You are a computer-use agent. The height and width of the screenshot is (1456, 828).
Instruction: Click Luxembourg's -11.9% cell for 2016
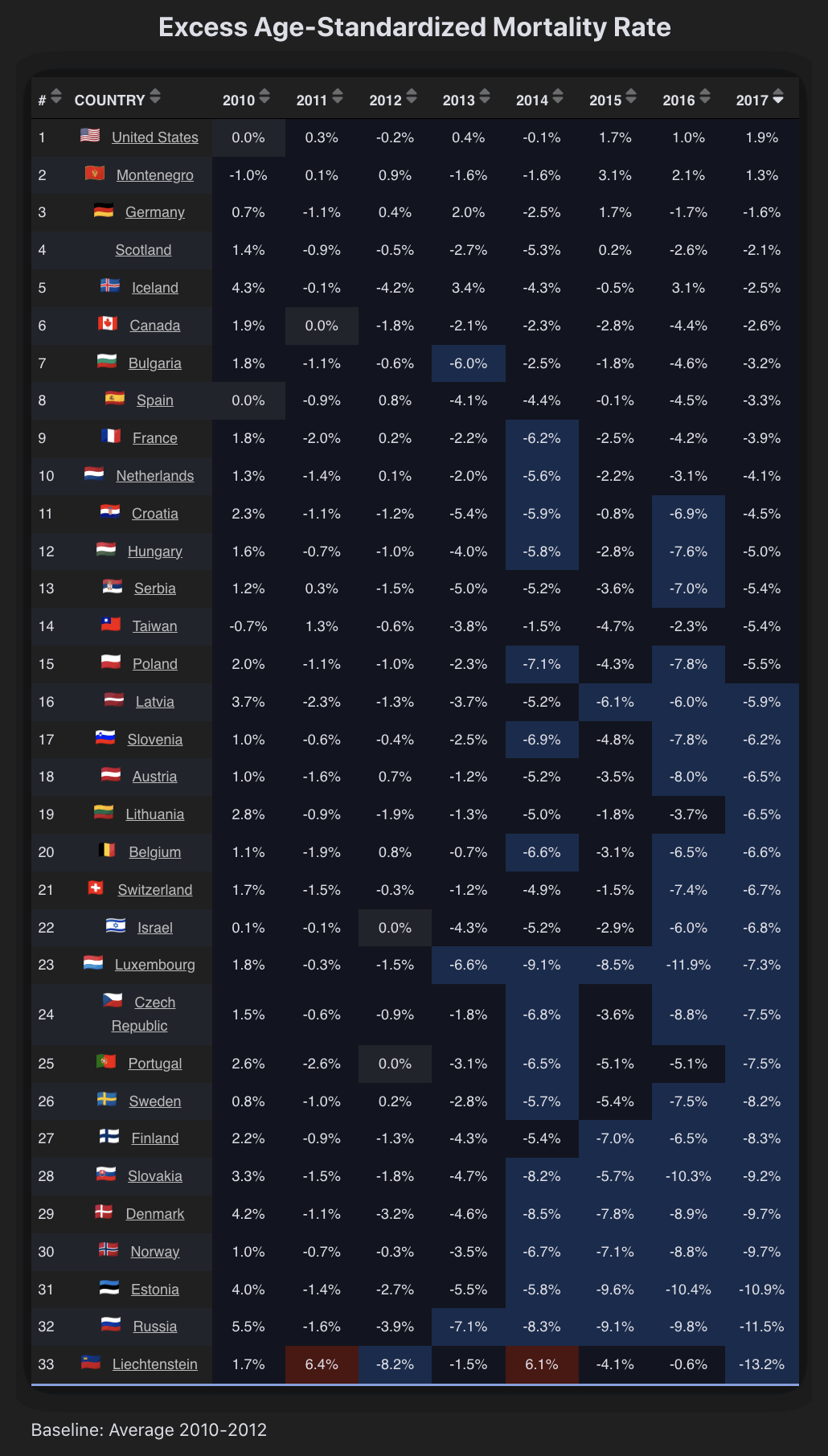(x=688, y=965)
